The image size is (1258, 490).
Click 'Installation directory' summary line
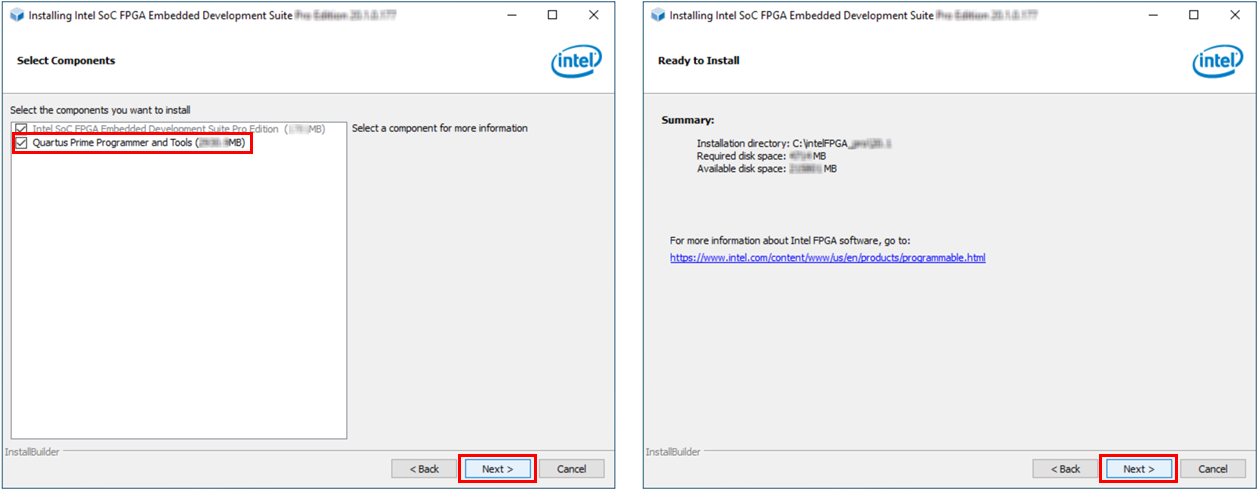click(794, 144)
